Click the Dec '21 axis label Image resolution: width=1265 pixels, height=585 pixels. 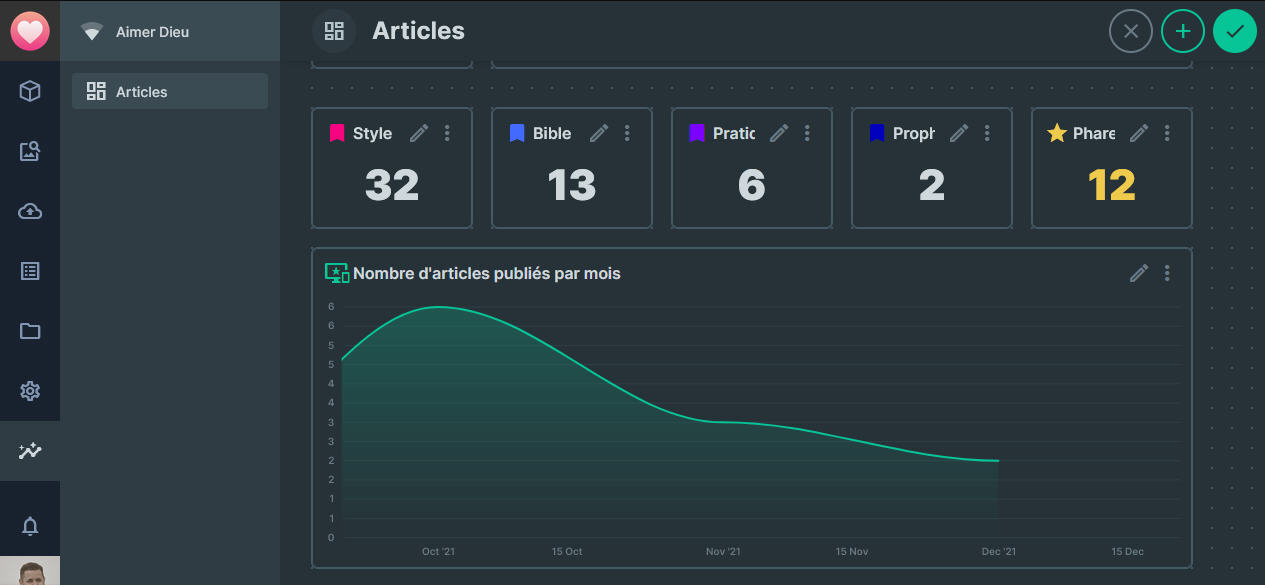(x=999, y=552)
